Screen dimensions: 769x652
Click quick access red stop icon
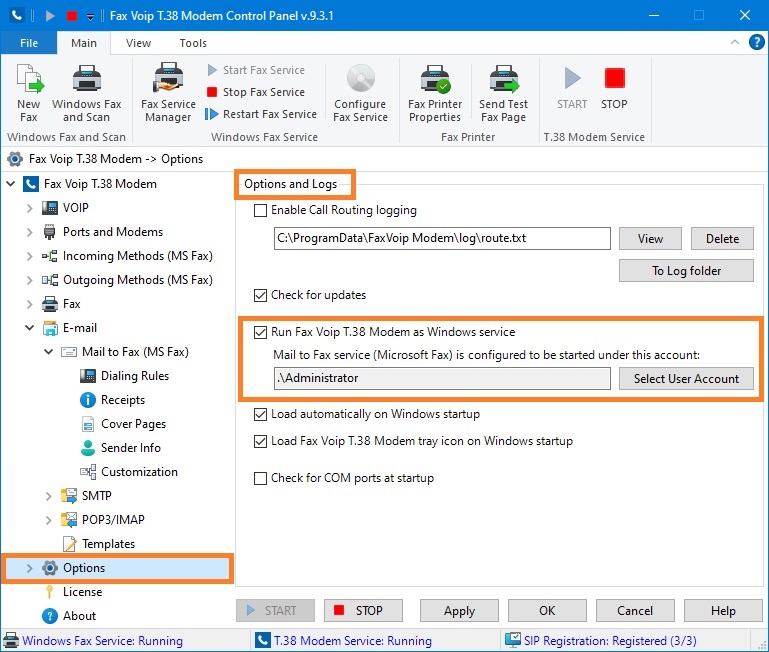(72, 16)
